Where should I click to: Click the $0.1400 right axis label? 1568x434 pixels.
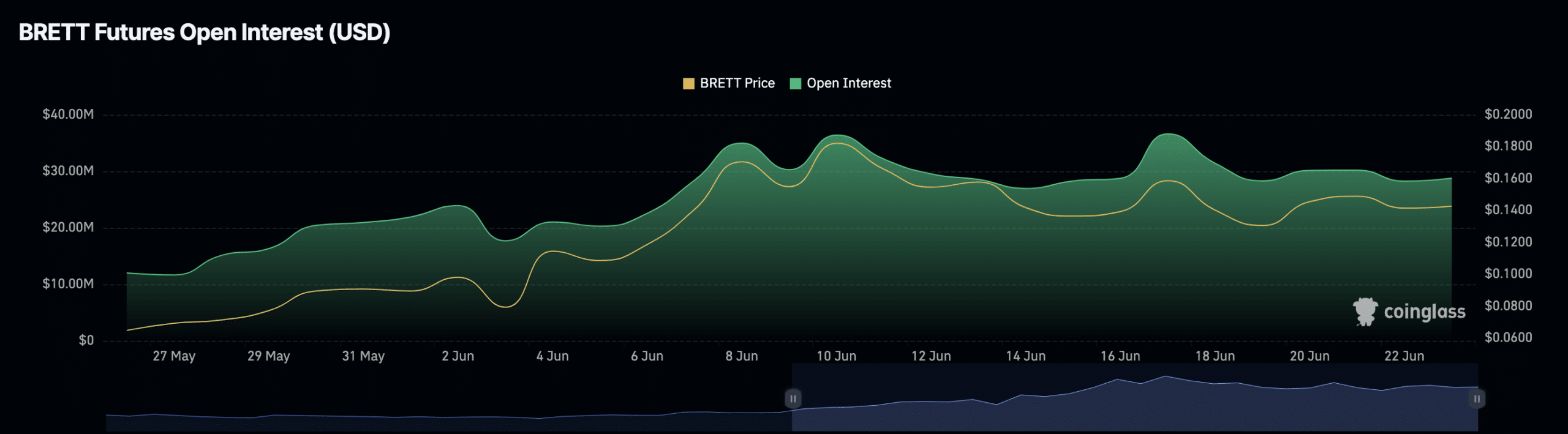1508,210
